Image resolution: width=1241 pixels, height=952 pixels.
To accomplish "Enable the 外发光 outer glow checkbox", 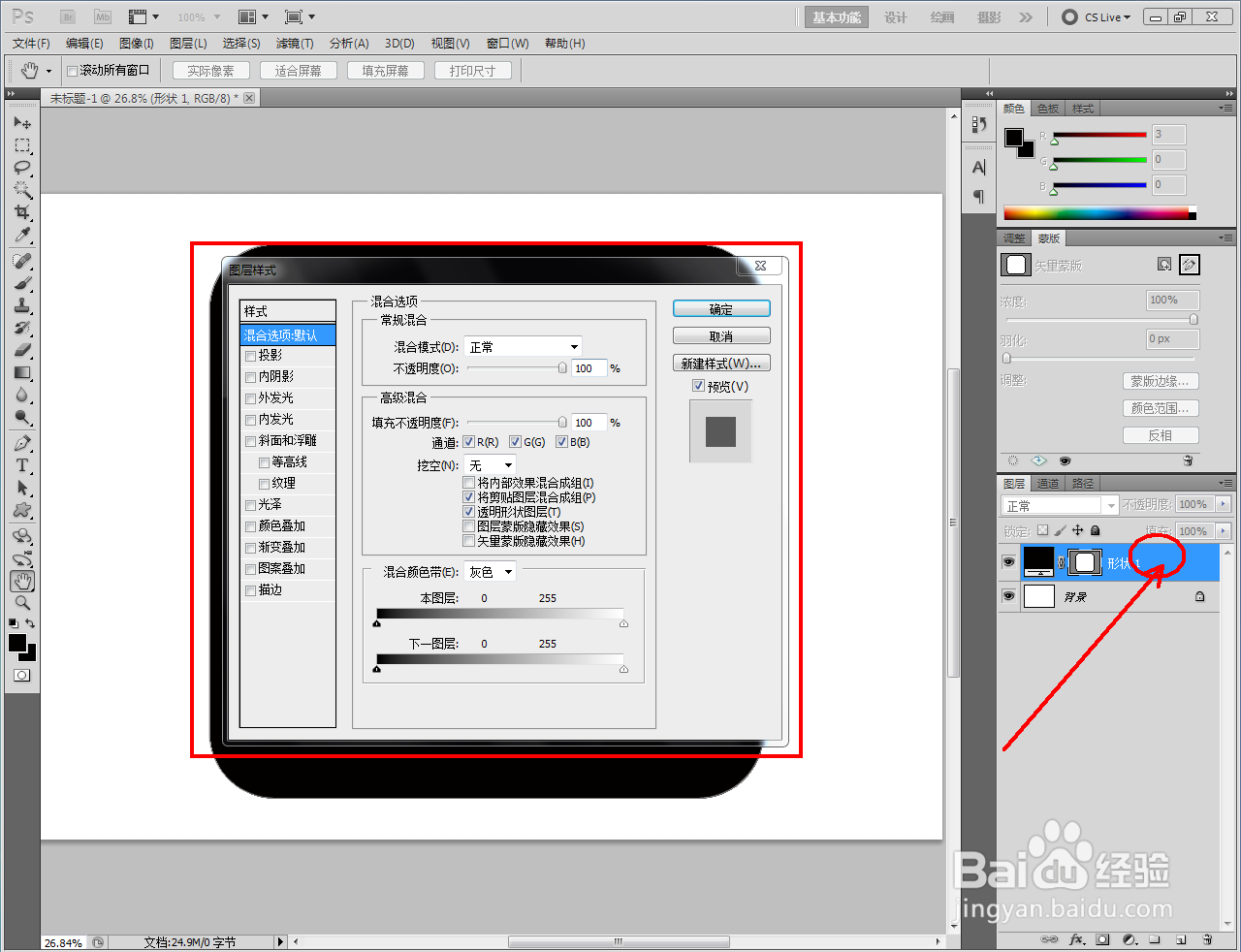I will (x=250, y=398).
